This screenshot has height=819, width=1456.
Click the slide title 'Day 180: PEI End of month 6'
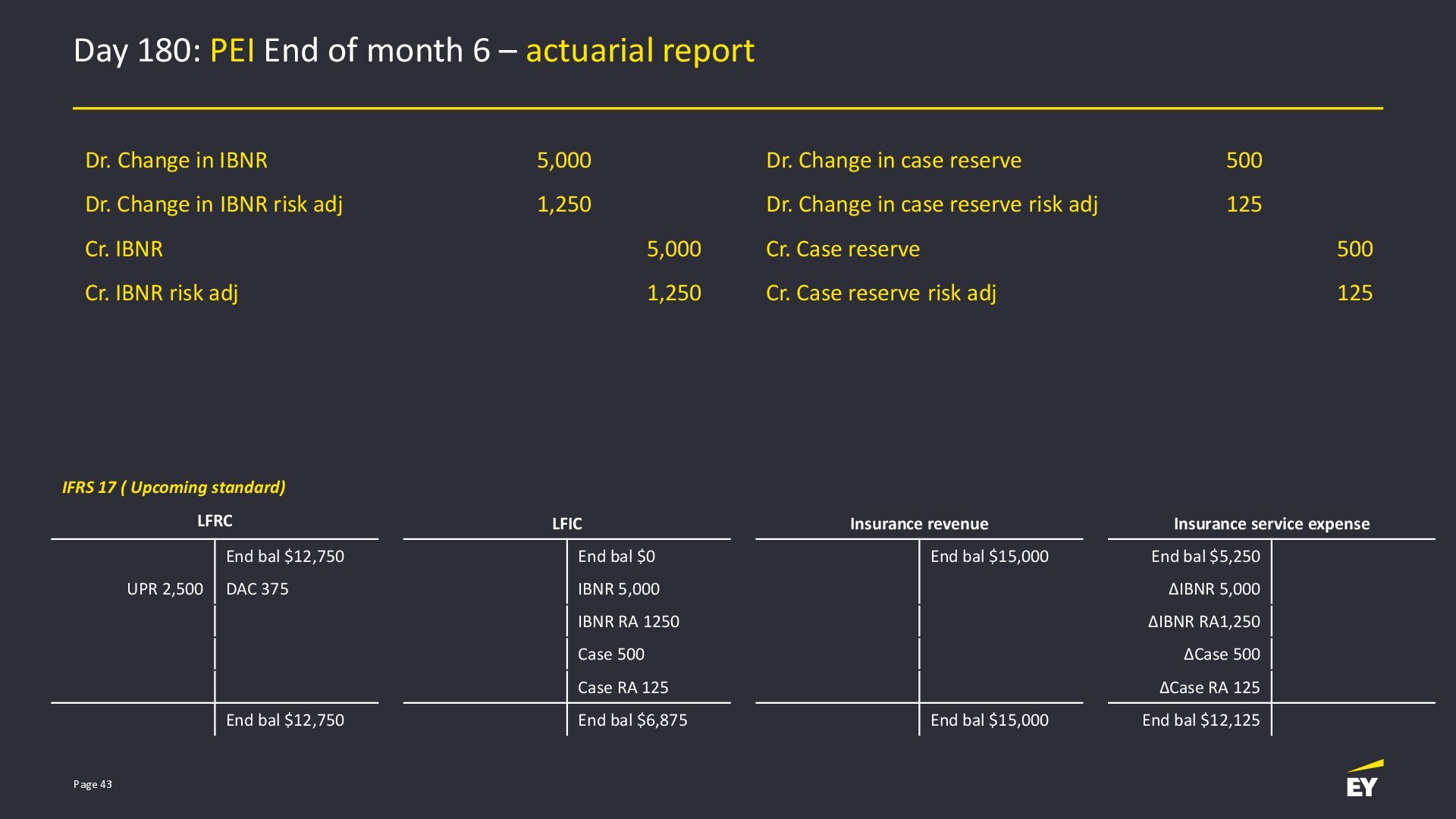pos(413,51)
